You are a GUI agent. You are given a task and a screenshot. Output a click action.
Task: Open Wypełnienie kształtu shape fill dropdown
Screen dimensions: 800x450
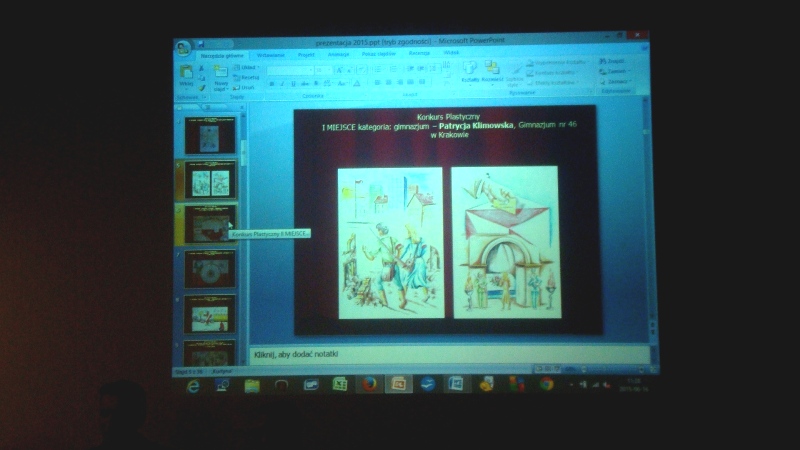coord(557,62)
